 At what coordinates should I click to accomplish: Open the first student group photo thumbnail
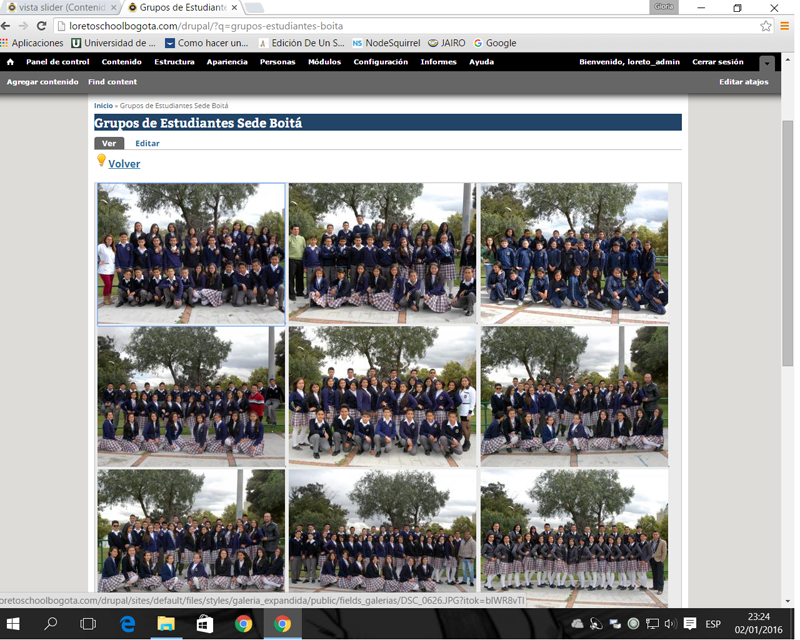click(x=191, y=254)
